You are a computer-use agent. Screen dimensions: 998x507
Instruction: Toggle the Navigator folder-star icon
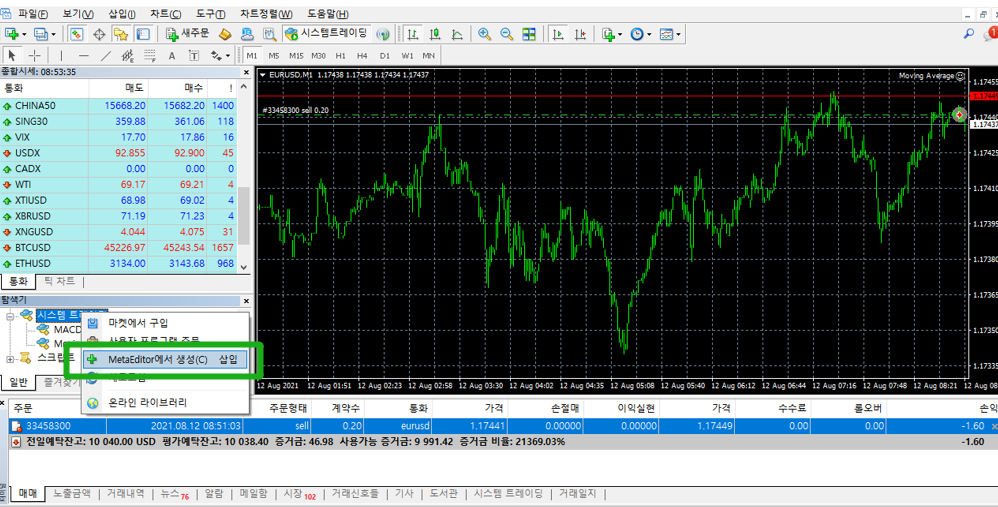(120, 34)
